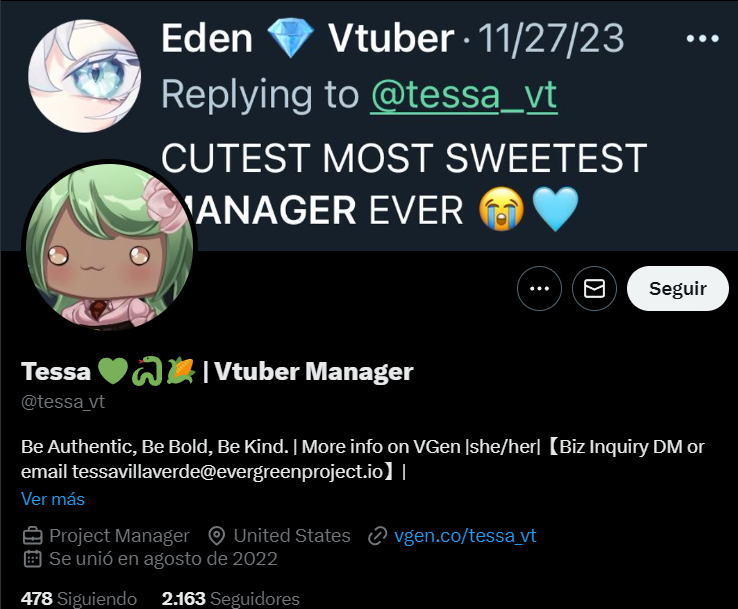Click the blue diamond emoji in Eden's name

click(x=290, y=38)
